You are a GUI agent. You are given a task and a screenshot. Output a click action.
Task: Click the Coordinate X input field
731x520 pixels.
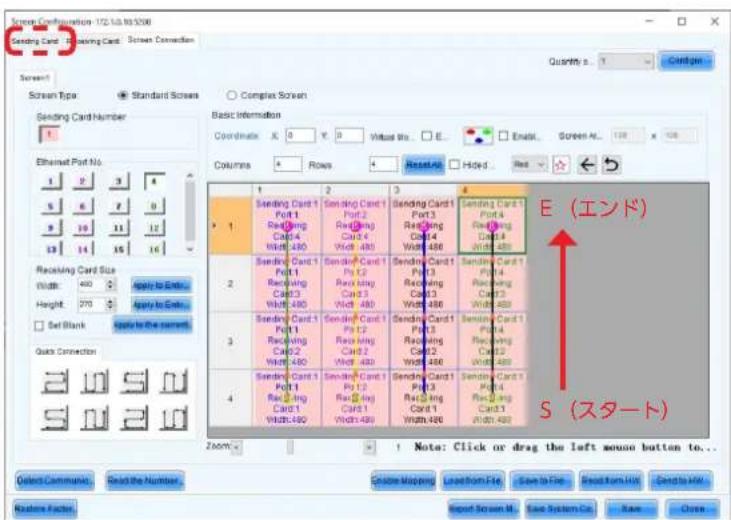301,136
